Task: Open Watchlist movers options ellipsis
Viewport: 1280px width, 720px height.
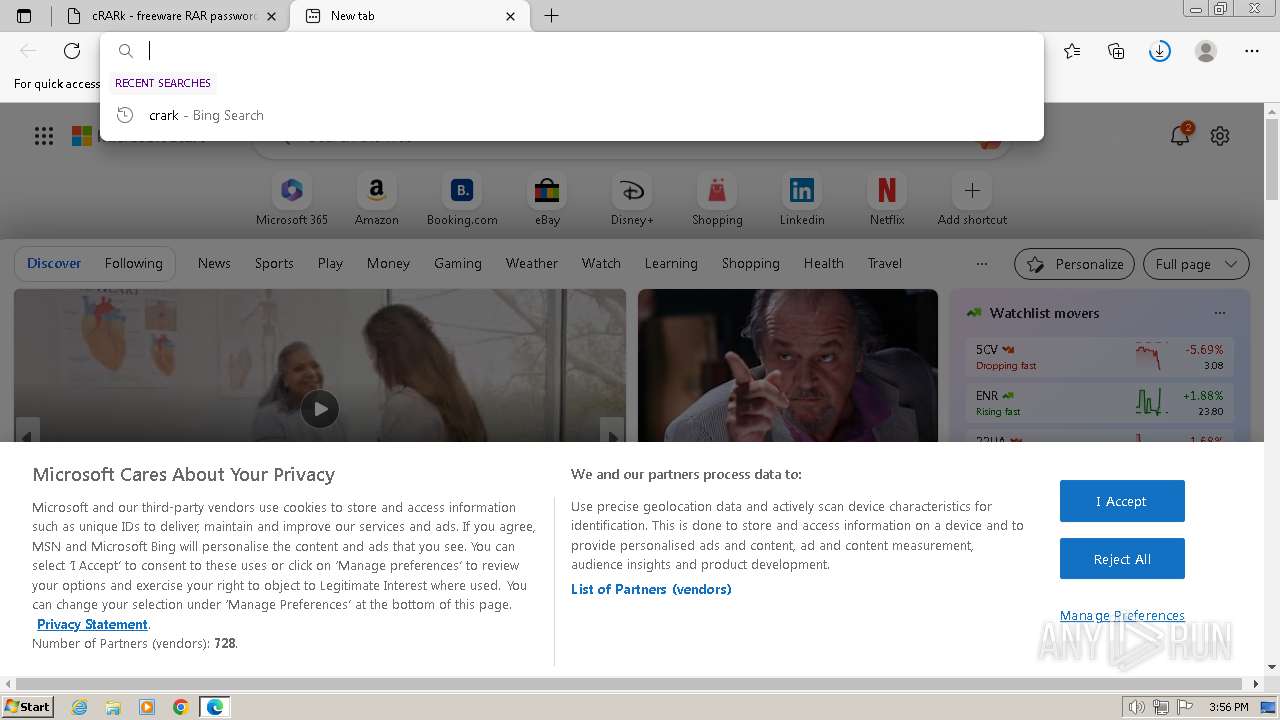Action: point(1220,313)
